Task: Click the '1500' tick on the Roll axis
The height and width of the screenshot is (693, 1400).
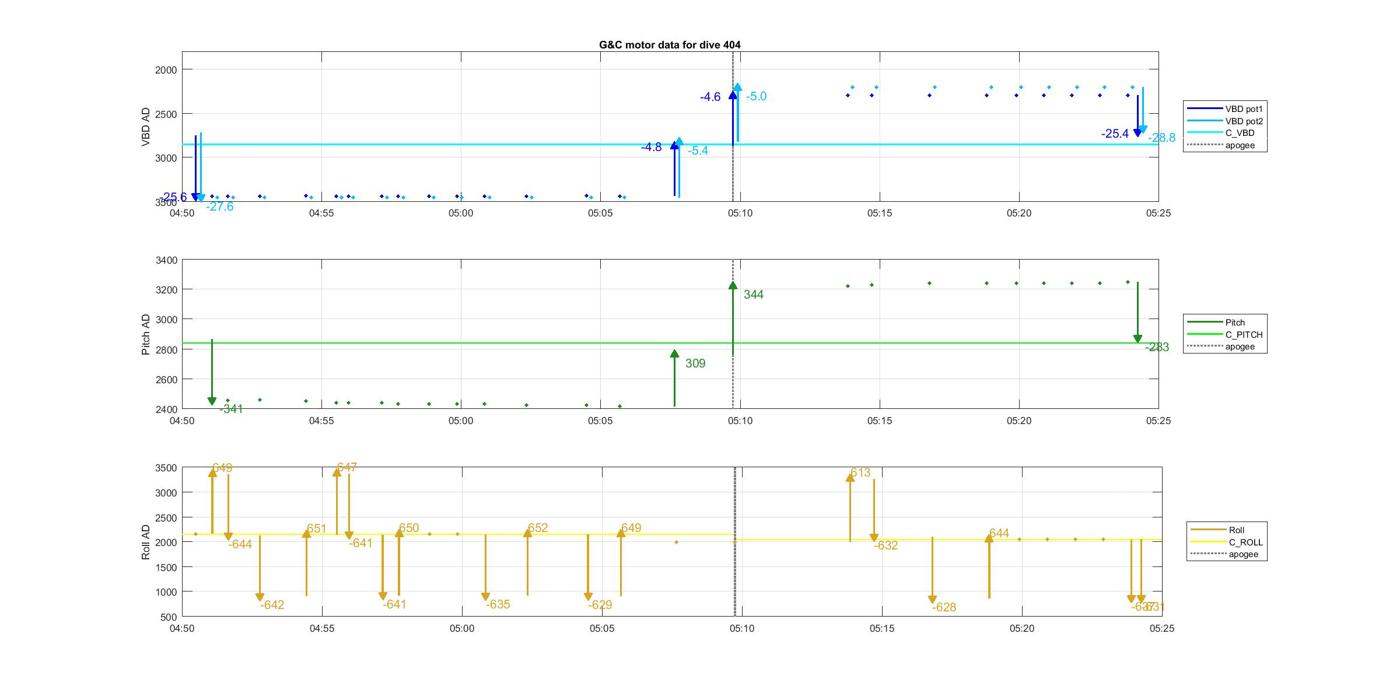Action: pos(166,567)
